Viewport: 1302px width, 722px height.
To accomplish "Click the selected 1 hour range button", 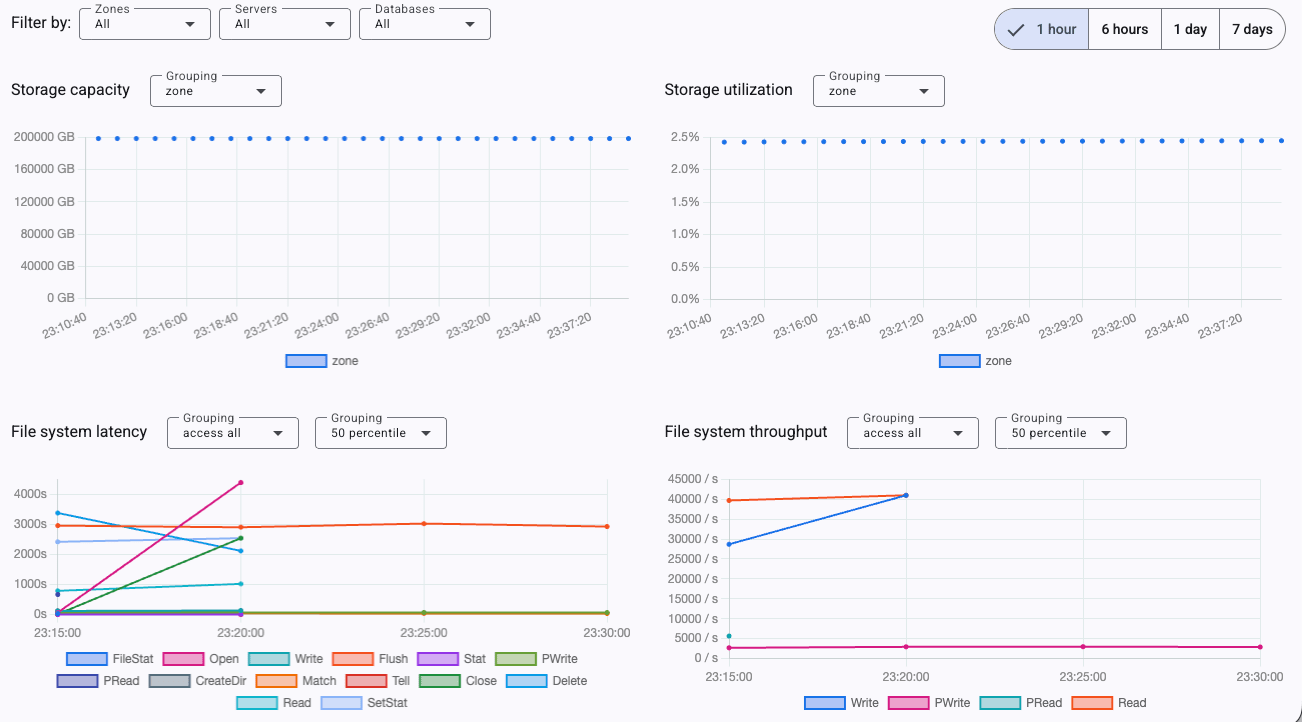I will tap(1042, 29).
